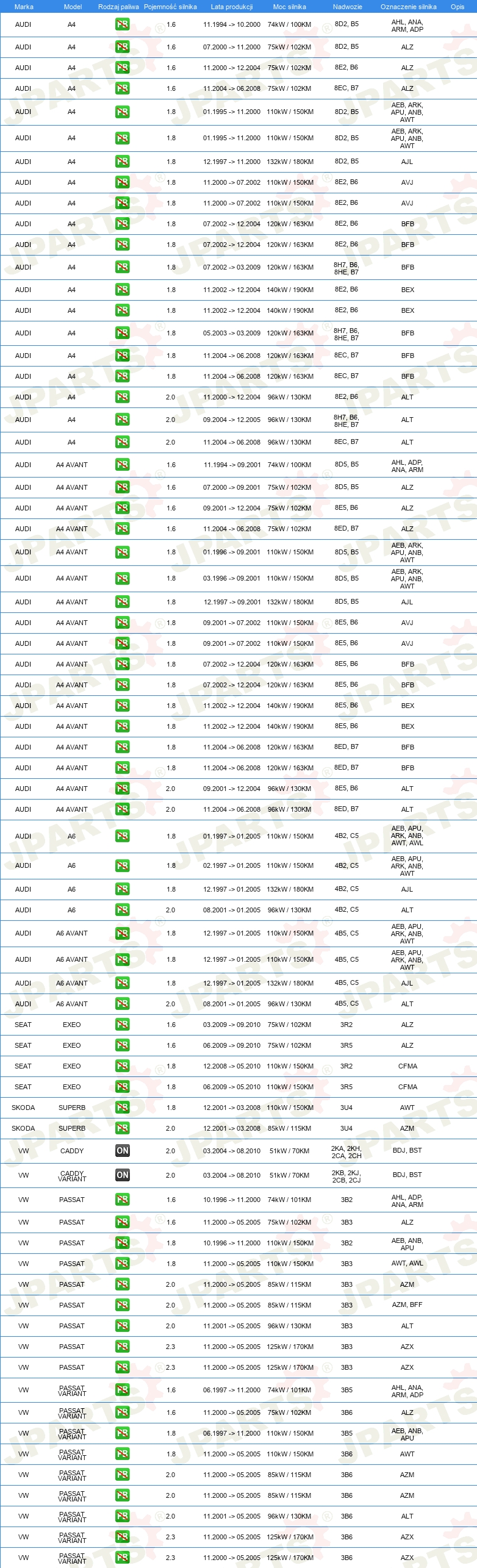Viewport: 477px width, 1568px height.
Task: Click fuel icon in Passat Variant 2.0 11.2001 row
Action: coord(122,1516)
